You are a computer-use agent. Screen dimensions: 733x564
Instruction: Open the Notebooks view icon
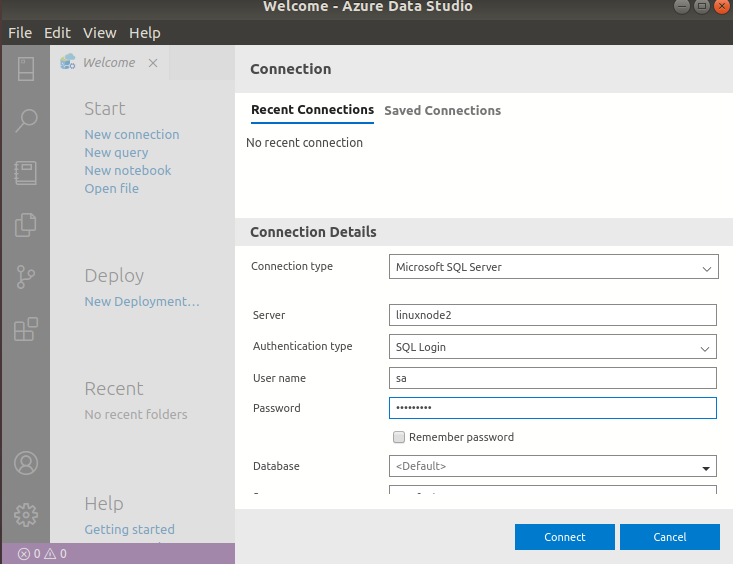pos(26,173)
